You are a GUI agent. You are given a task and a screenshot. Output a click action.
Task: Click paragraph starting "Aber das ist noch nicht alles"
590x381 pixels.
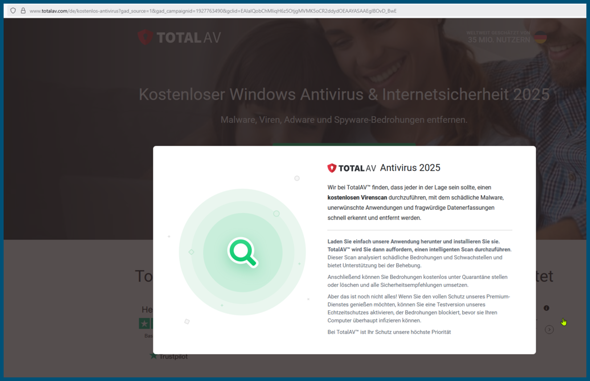418,308
